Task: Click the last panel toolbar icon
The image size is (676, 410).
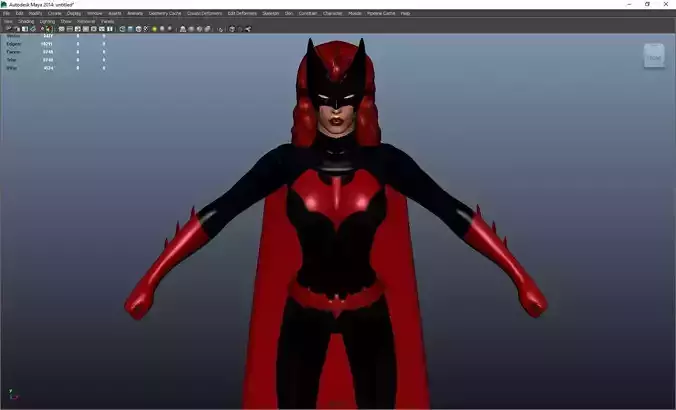Action: pos(247,29)
